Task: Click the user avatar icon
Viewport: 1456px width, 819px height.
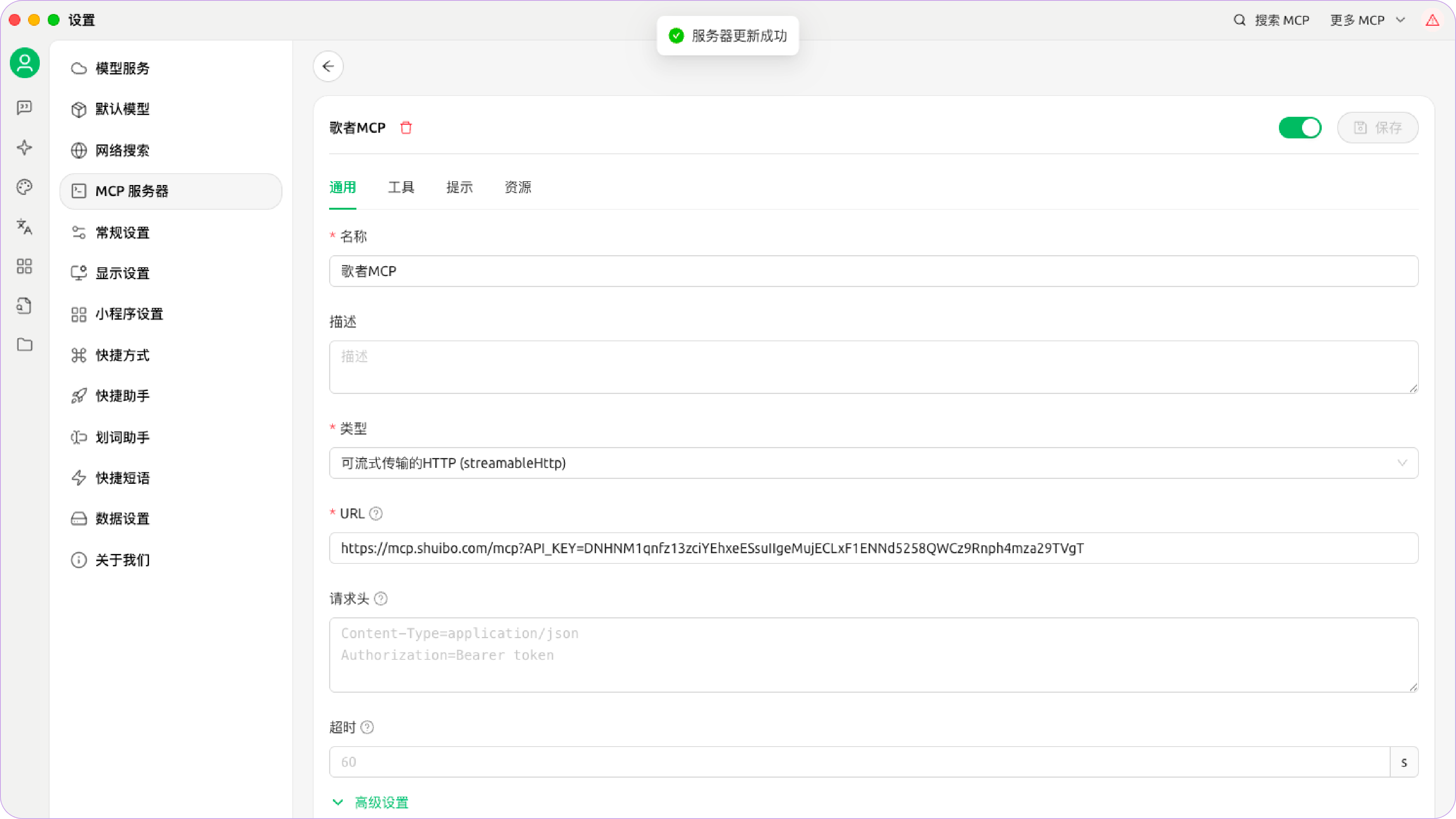Action: [25, 63]
